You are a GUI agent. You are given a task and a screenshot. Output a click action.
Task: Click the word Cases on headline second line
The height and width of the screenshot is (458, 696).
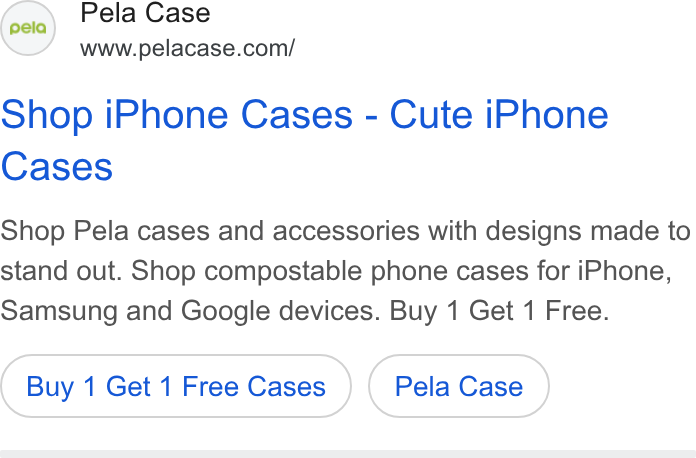57,167
